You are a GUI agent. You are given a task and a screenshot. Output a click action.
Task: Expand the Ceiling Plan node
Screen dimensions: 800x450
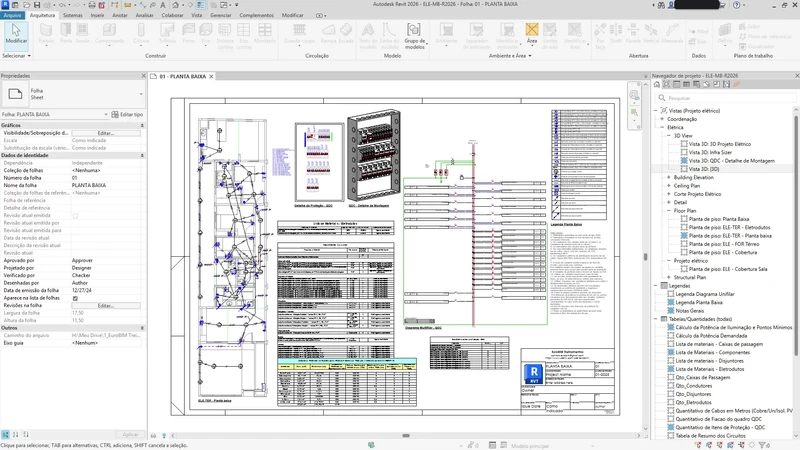(x=669, y=186)
